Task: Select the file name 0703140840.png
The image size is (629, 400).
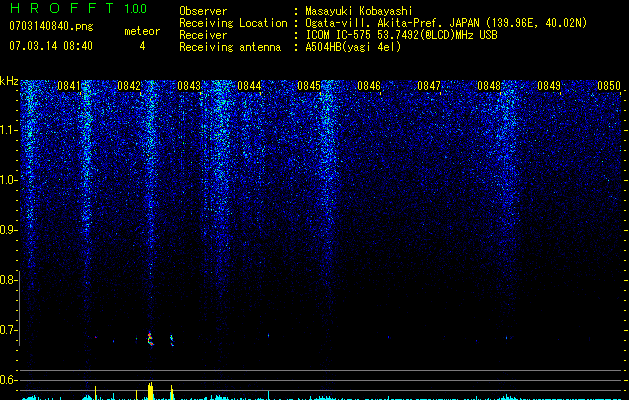Action: click(x=51, y=27)
